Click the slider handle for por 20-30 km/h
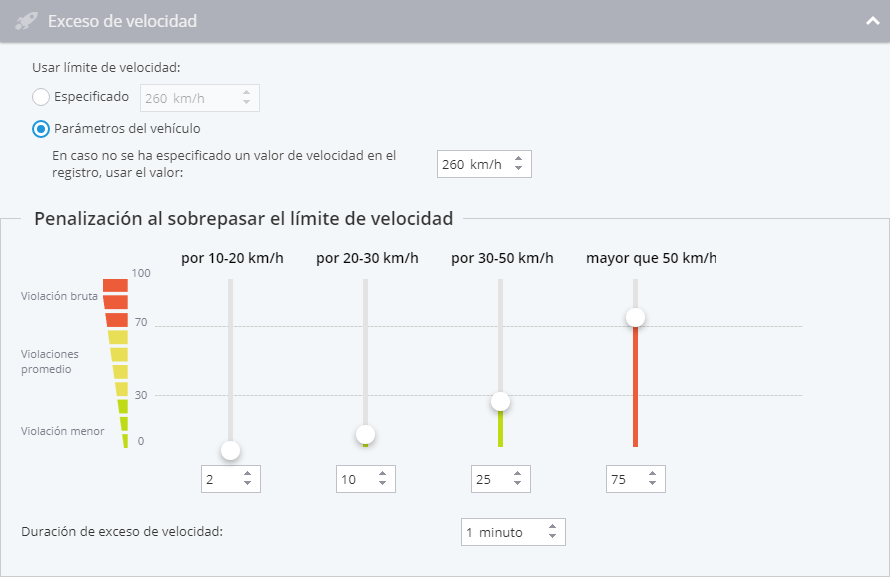Image resolution: width=890 pixels, height=577 pixels. click(x=366, y=435)
